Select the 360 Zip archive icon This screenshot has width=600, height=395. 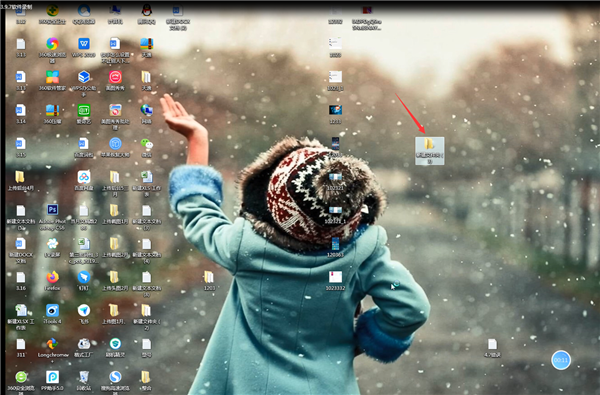(52, 114)
